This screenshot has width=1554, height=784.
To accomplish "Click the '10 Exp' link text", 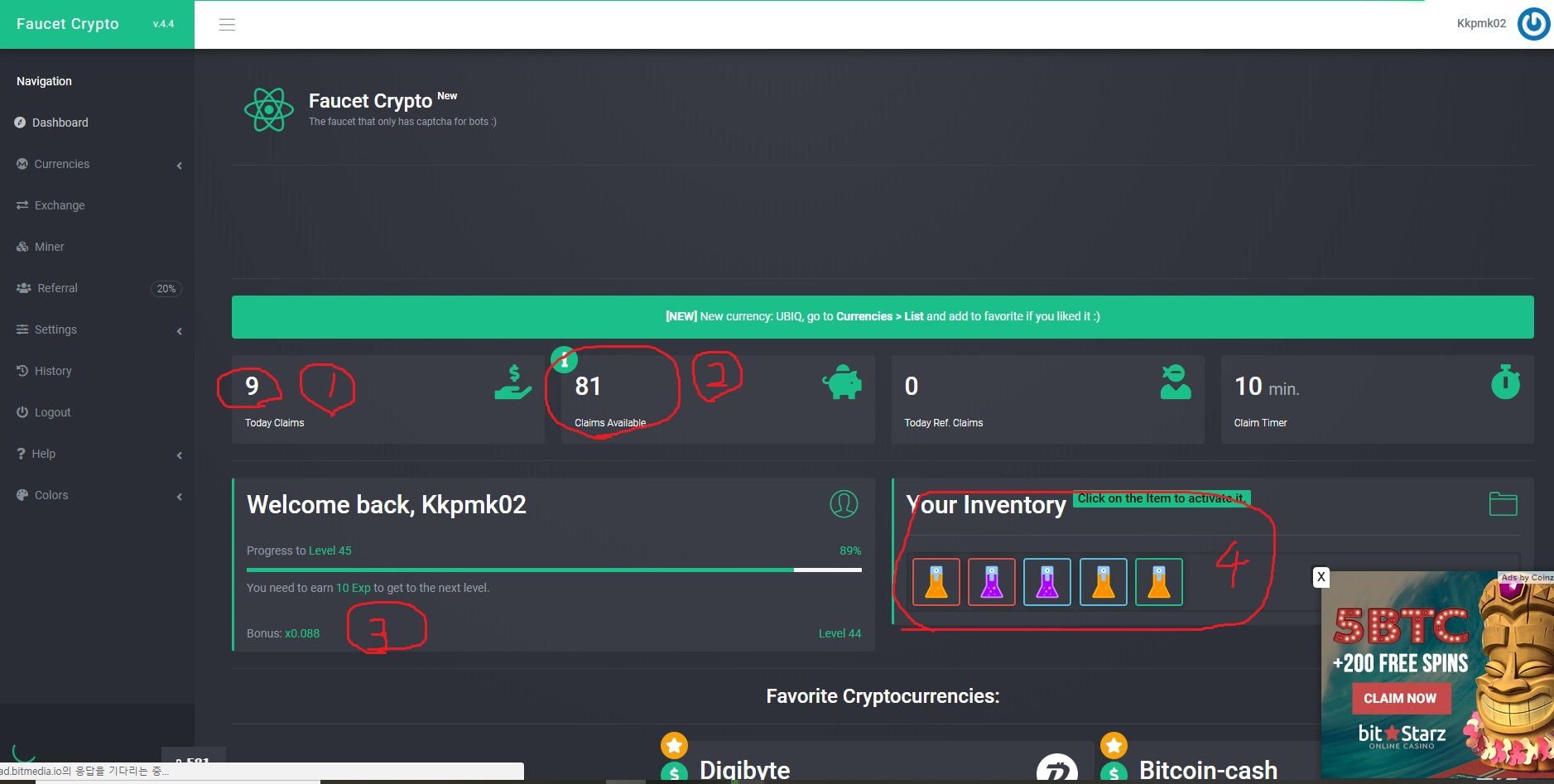I will coord(354,588).
